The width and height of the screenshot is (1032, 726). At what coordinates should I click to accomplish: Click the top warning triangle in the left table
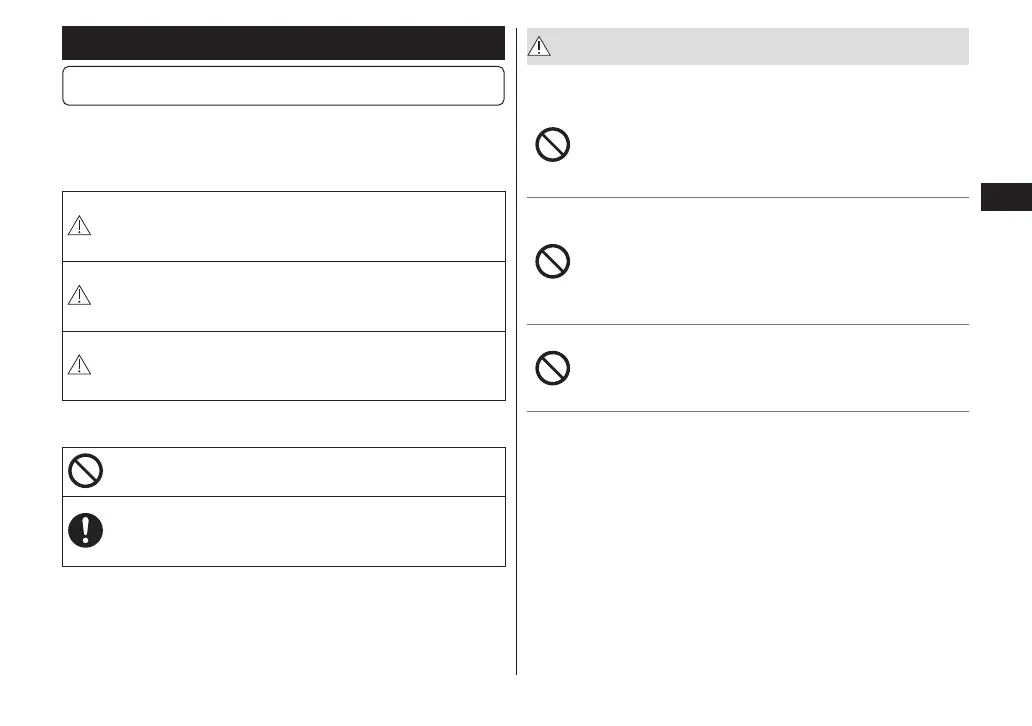click(79, 227)
